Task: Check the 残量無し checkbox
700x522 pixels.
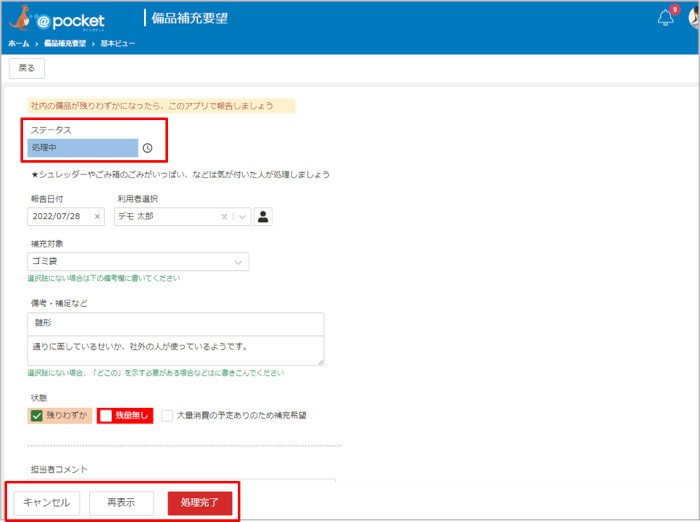Action: 106,416
